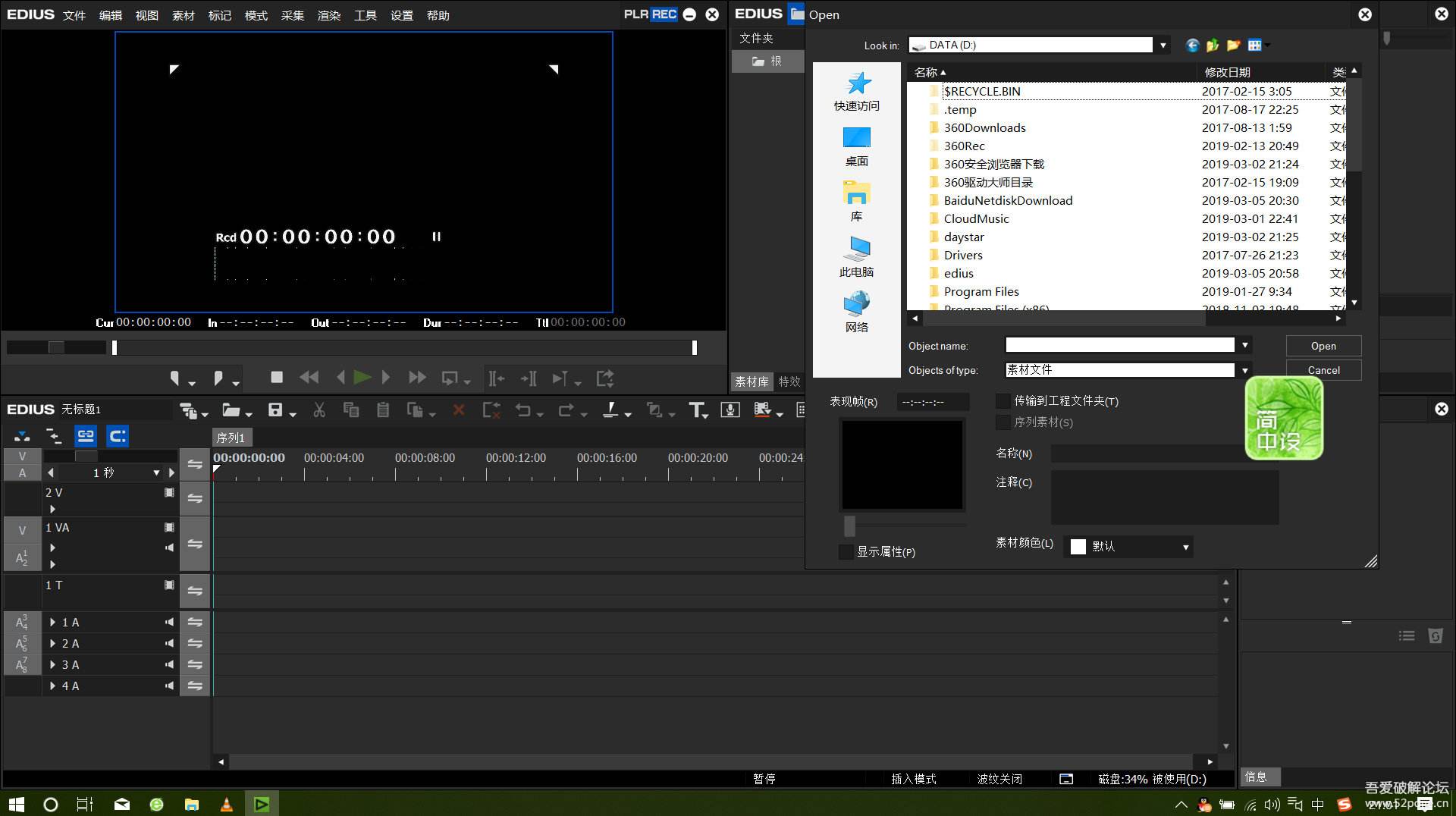The width and height of the screenshot is (1456, 816).
Task: Toggle the blue group/link mode button
Action: (86, 436)
